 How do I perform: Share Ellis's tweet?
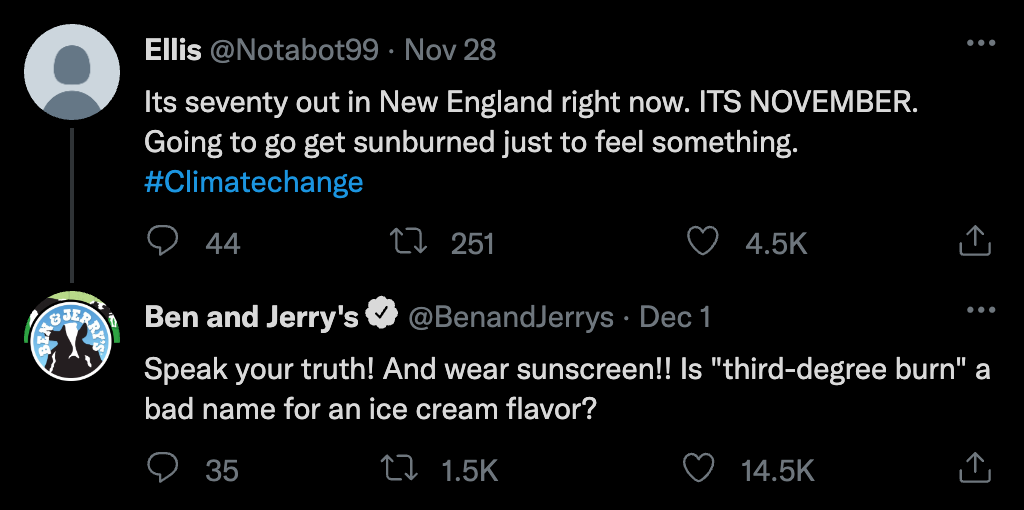[974, 241]
